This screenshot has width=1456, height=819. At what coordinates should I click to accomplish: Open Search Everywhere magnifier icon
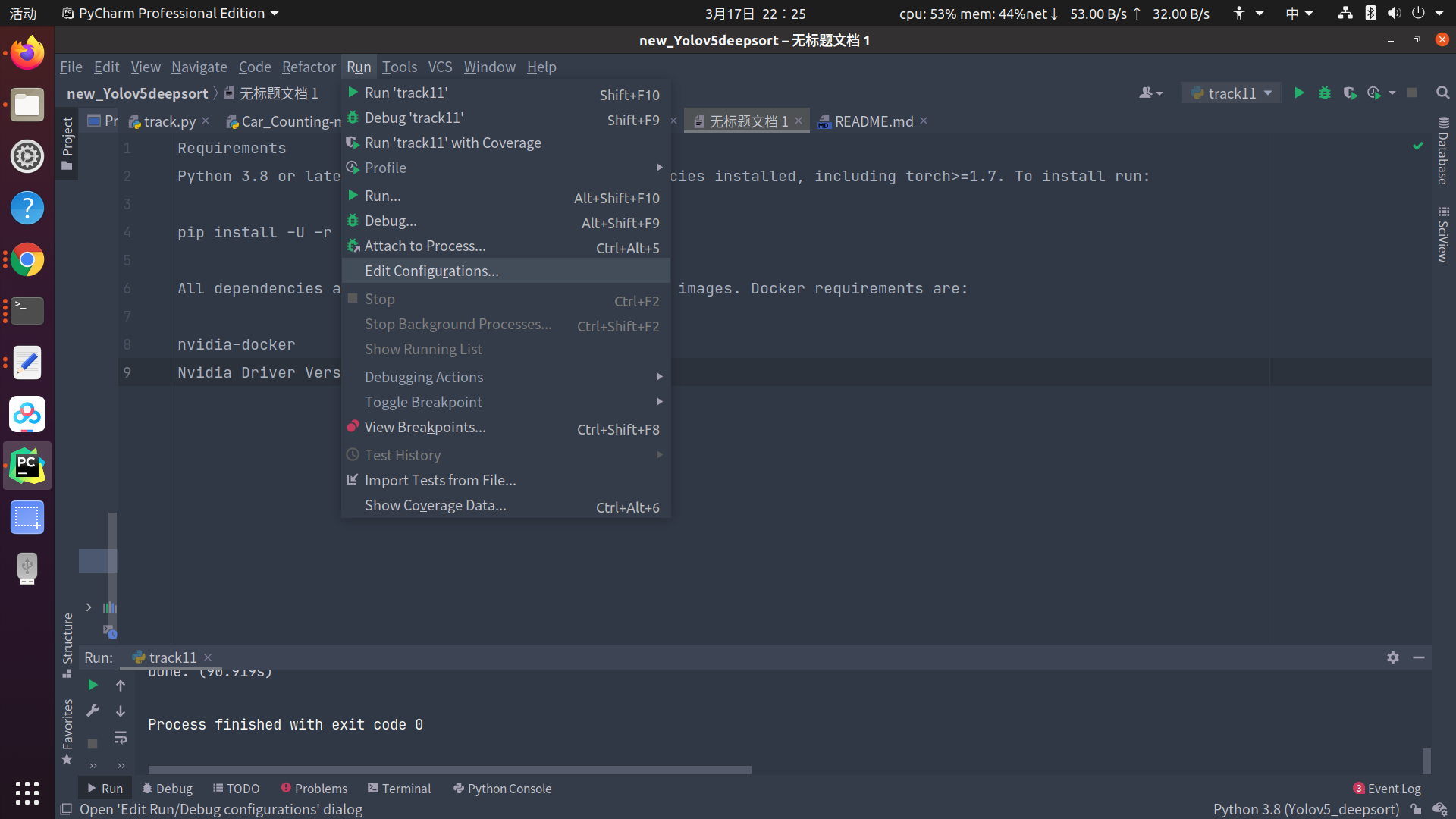click(1442, 93)
